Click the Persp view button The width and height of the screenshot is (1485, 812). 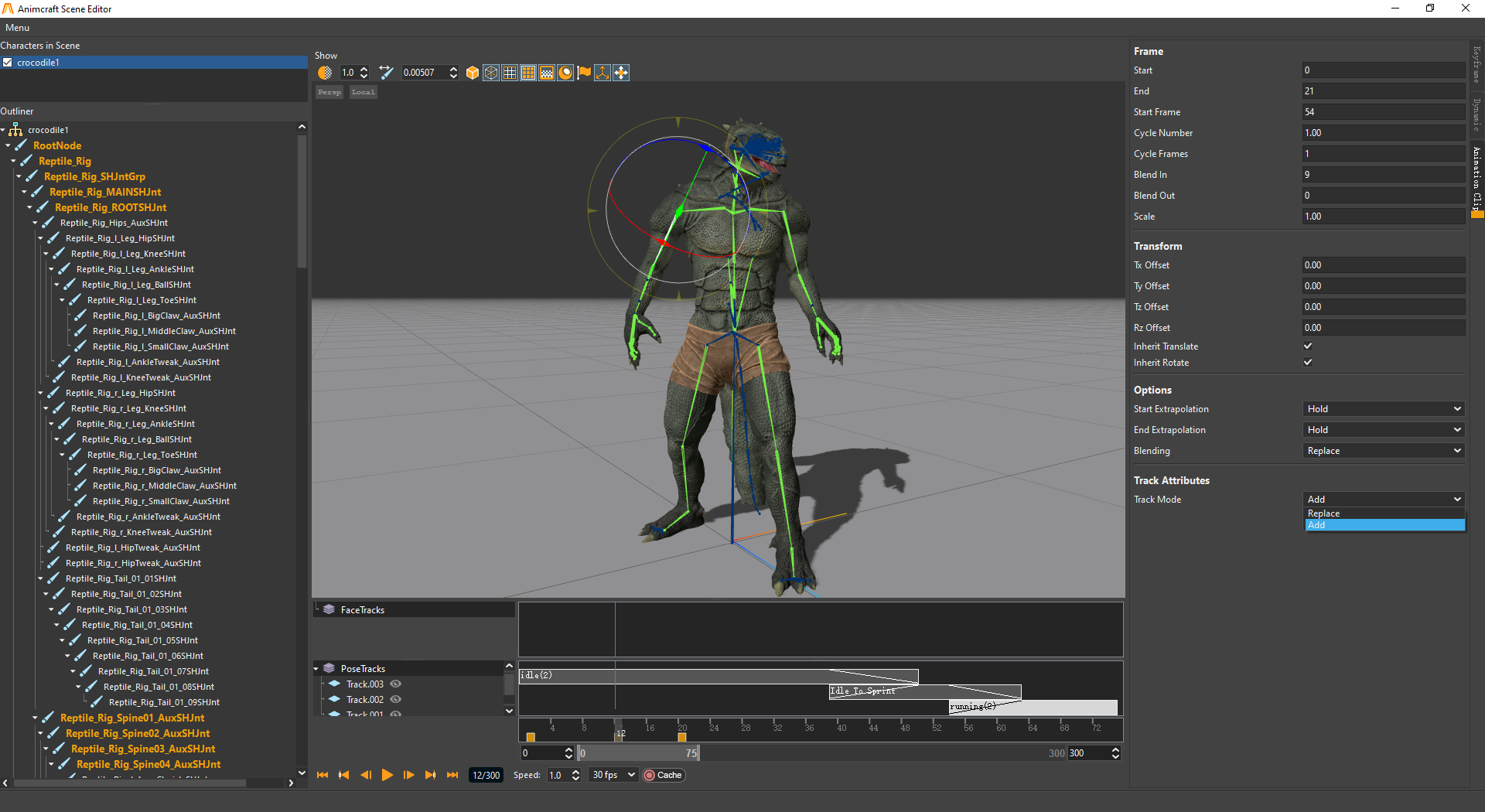pyautogui.click(x=329, y=92)
